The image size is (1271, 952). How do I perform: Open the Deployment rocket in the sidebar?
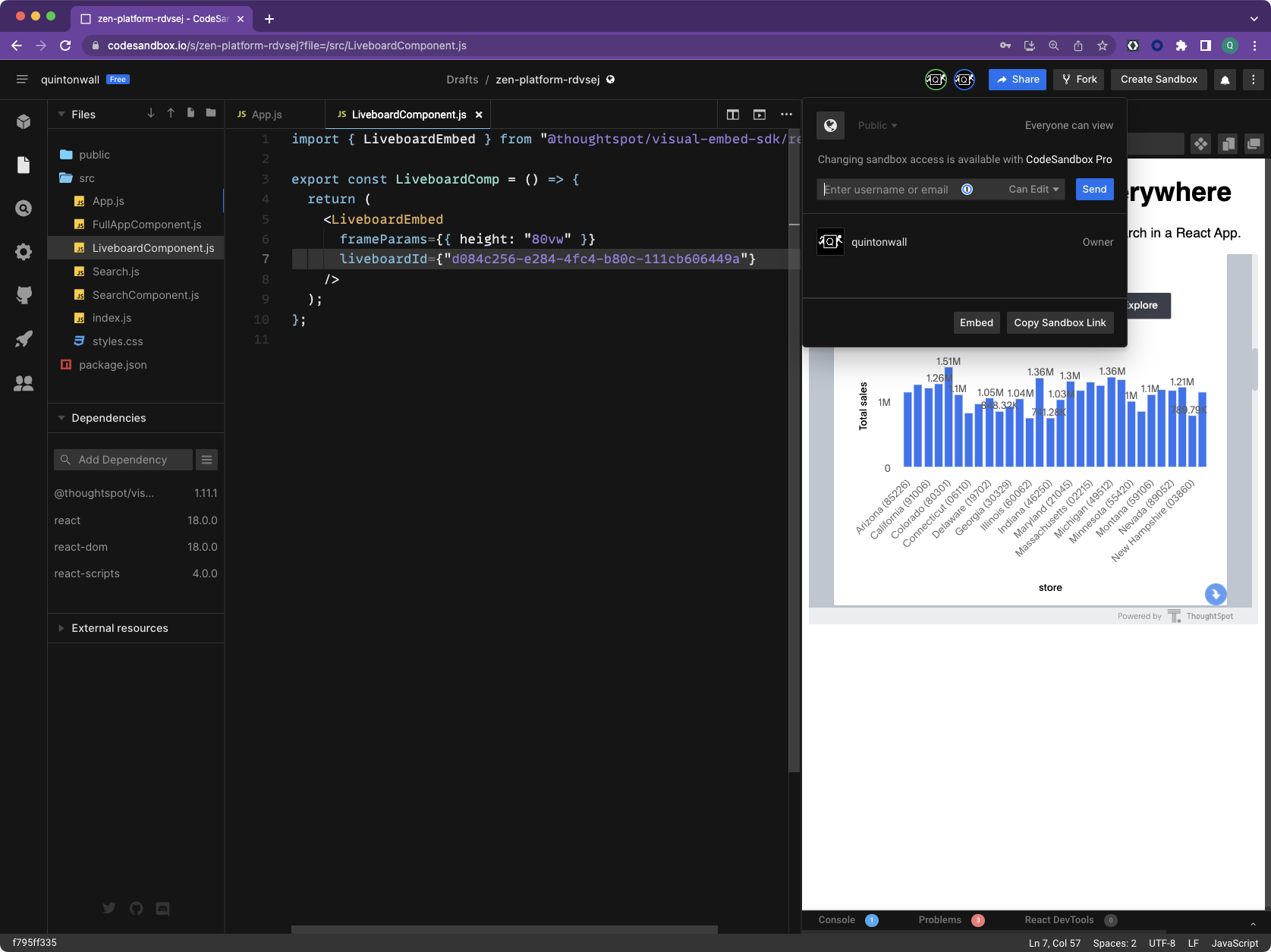click(24, 339)
